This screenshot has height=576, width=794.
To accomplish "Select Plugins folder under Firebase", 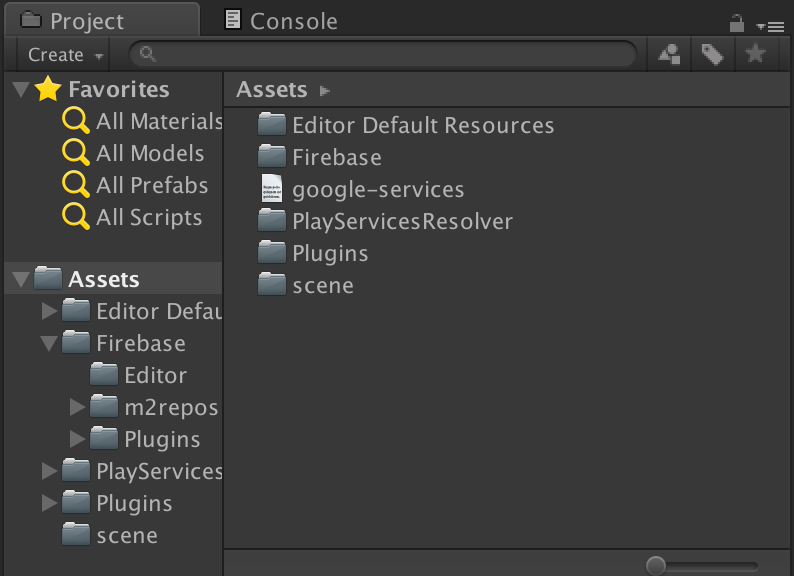I will (x=162, y=439).
